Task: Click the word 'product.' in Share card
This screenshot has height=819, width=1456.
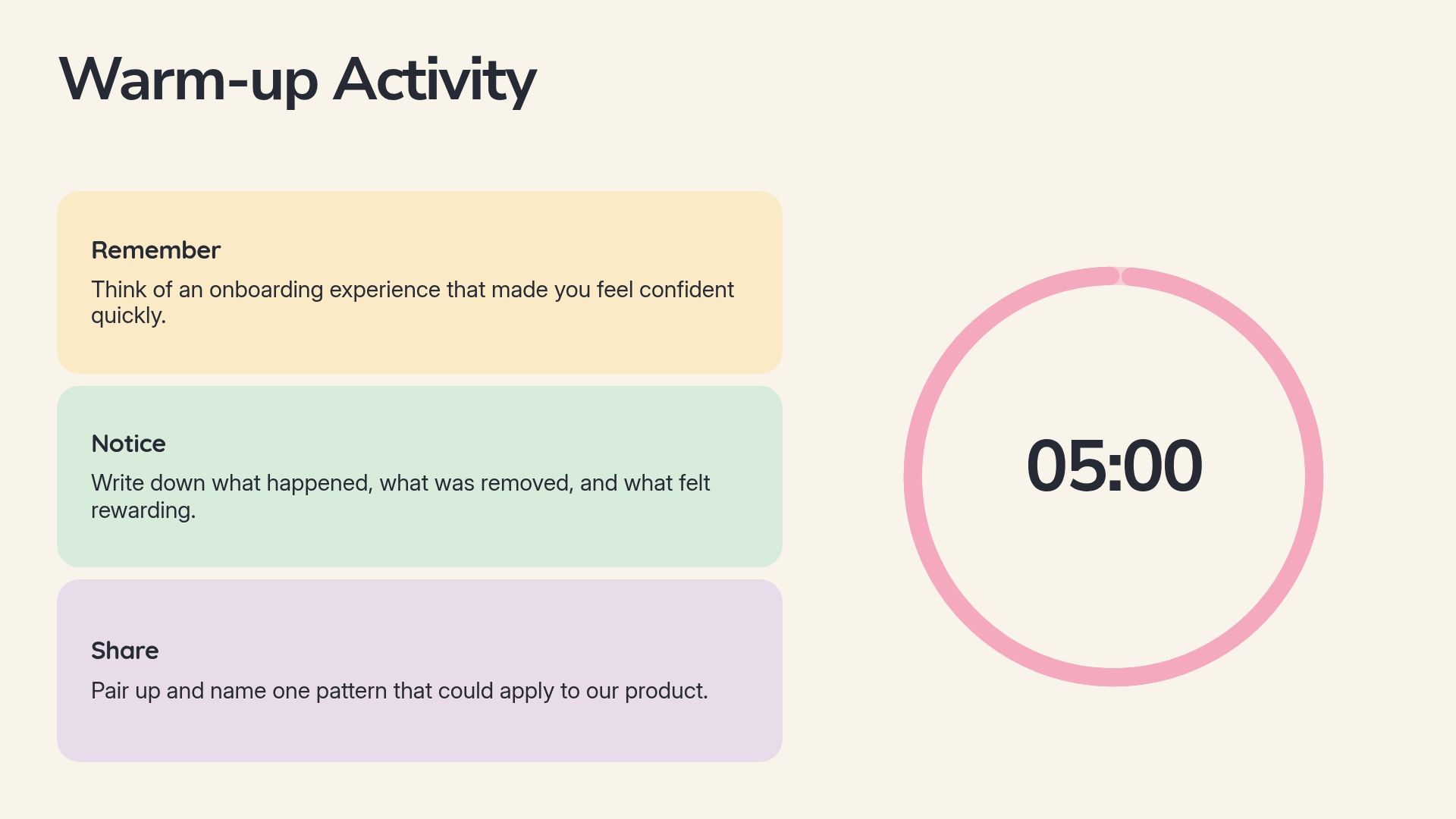Action: (666, 691)
